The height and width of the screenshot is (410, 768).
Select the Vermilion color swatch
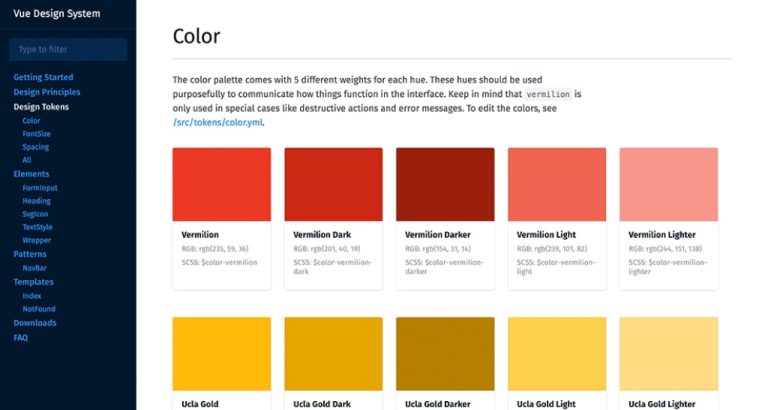tap(221, 184)
